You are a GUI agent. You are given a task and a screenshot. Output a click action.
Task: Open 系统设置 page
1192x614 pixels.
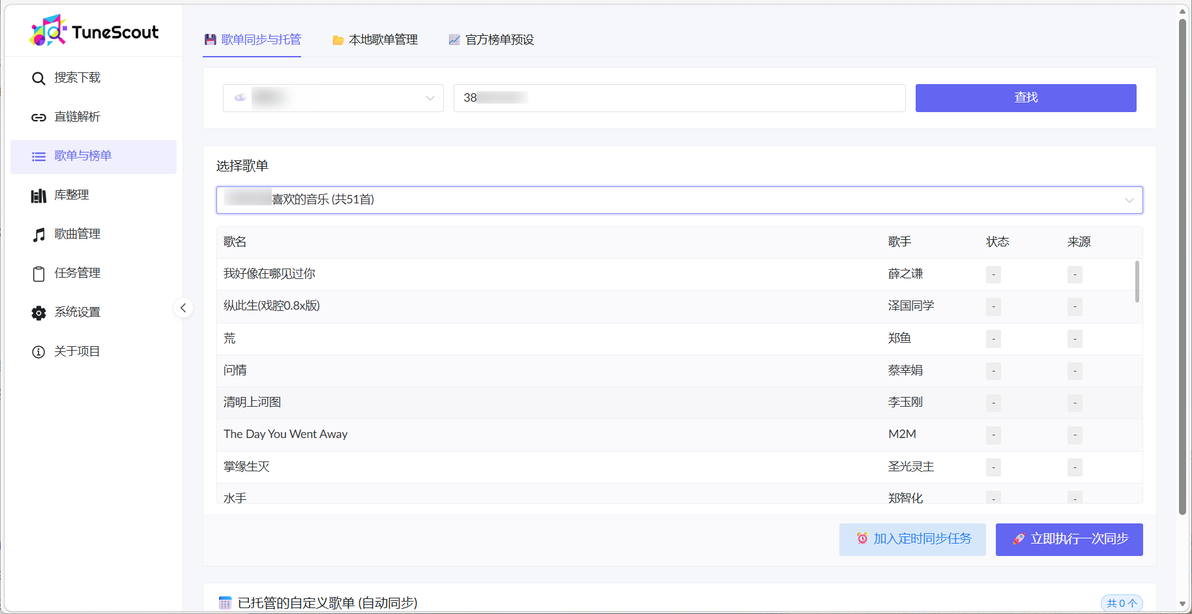[94, 312]
